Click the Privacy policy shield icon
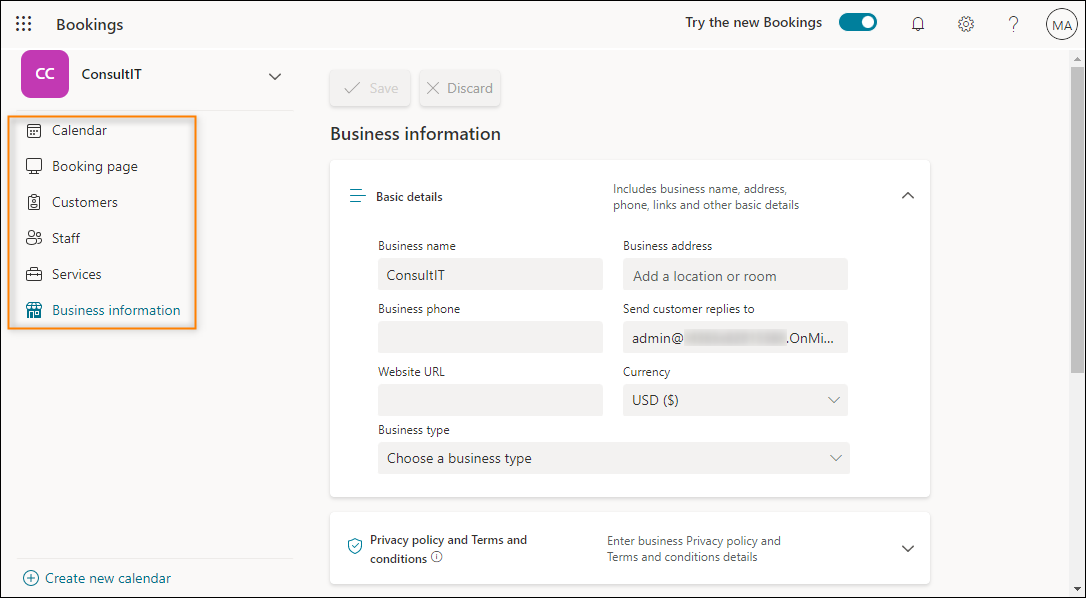This screenshot has width=1086, height=598. point(355,547)
